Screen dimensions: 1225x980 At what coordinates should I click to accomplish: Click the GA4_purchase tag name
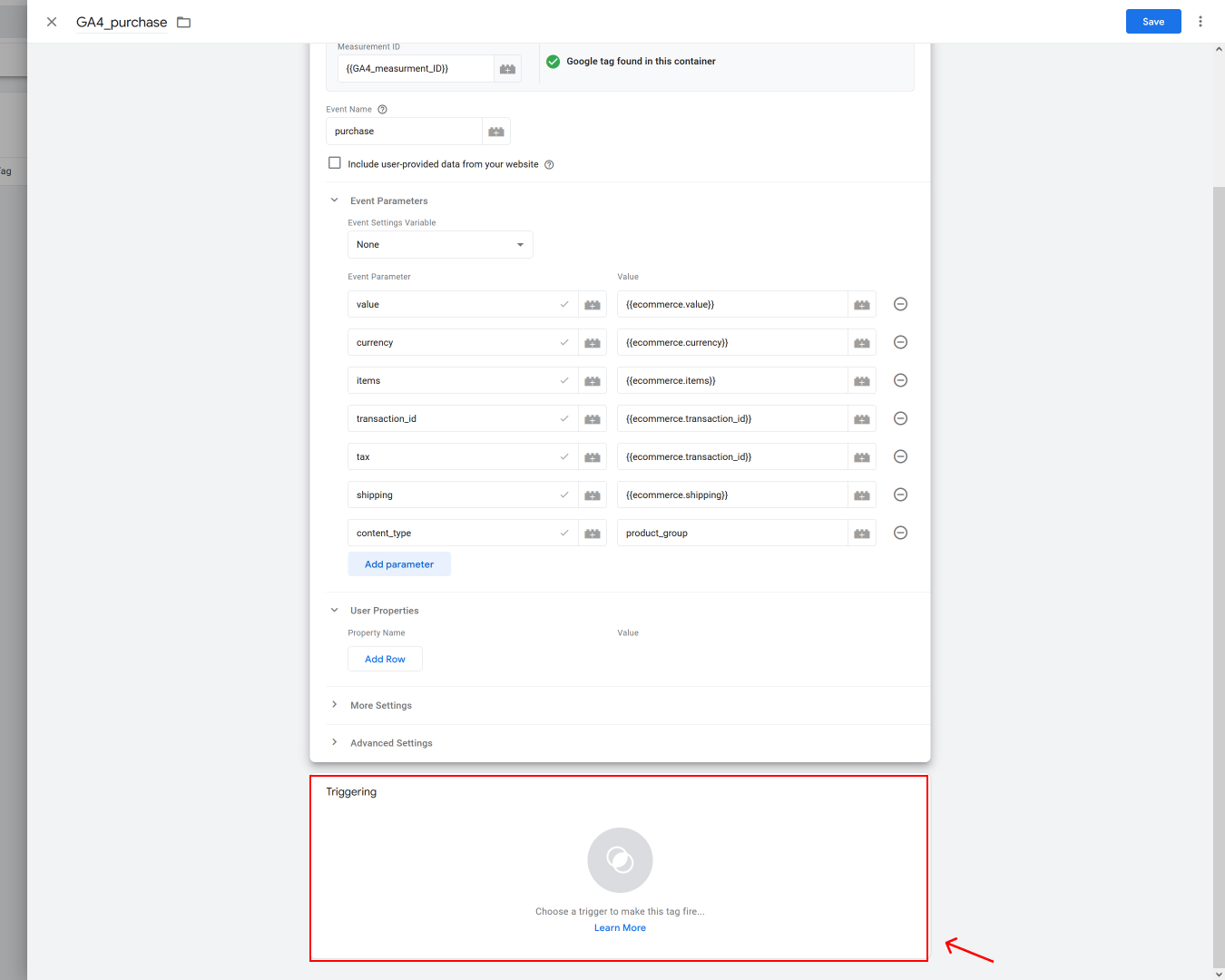(x=122, y=22)
